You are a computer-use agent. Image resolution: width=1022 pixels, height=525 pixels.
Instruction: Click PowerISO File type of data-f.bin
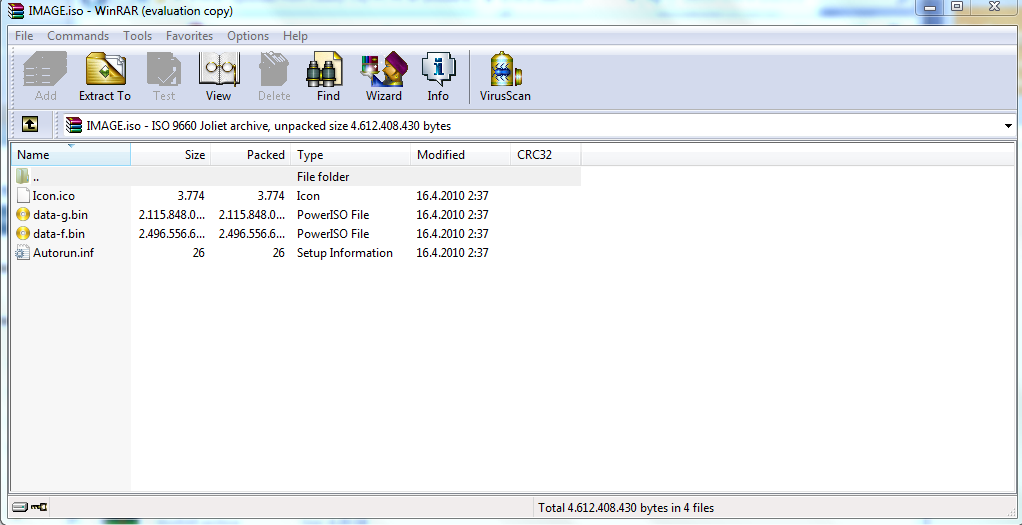point(333,233)
